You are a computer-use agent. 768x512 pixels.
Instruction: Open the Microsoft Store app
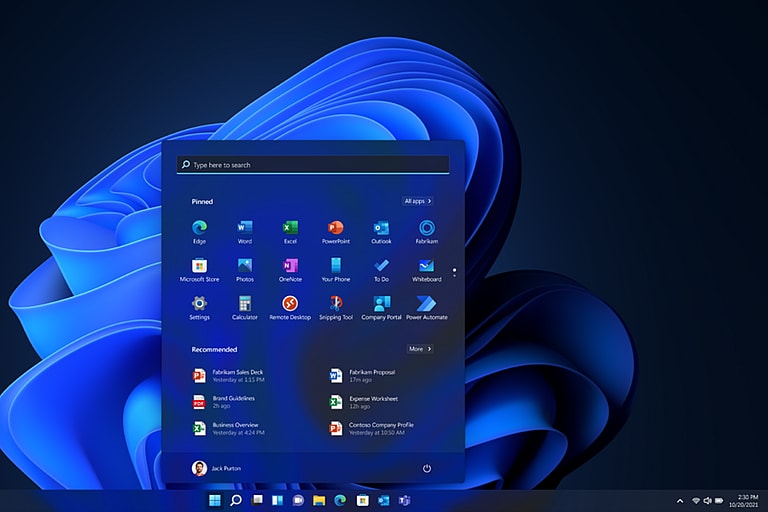(199, 267)
